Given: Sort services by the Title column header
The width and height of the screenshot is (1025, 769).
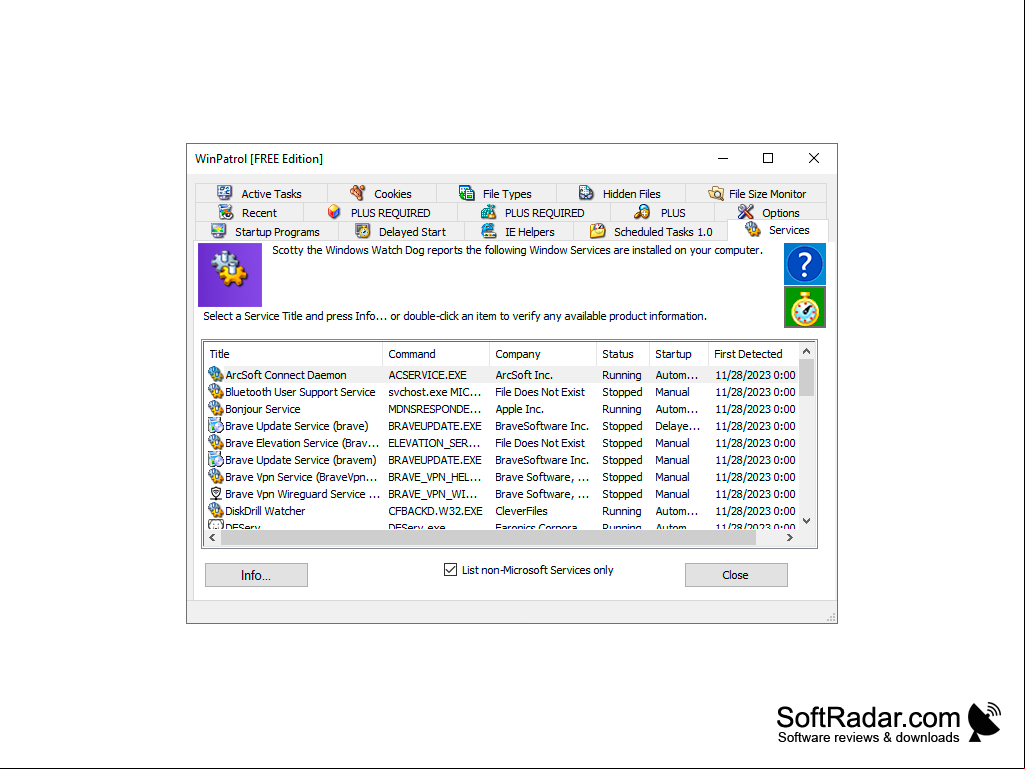Looking at the screenshot, I should point(294,354).
